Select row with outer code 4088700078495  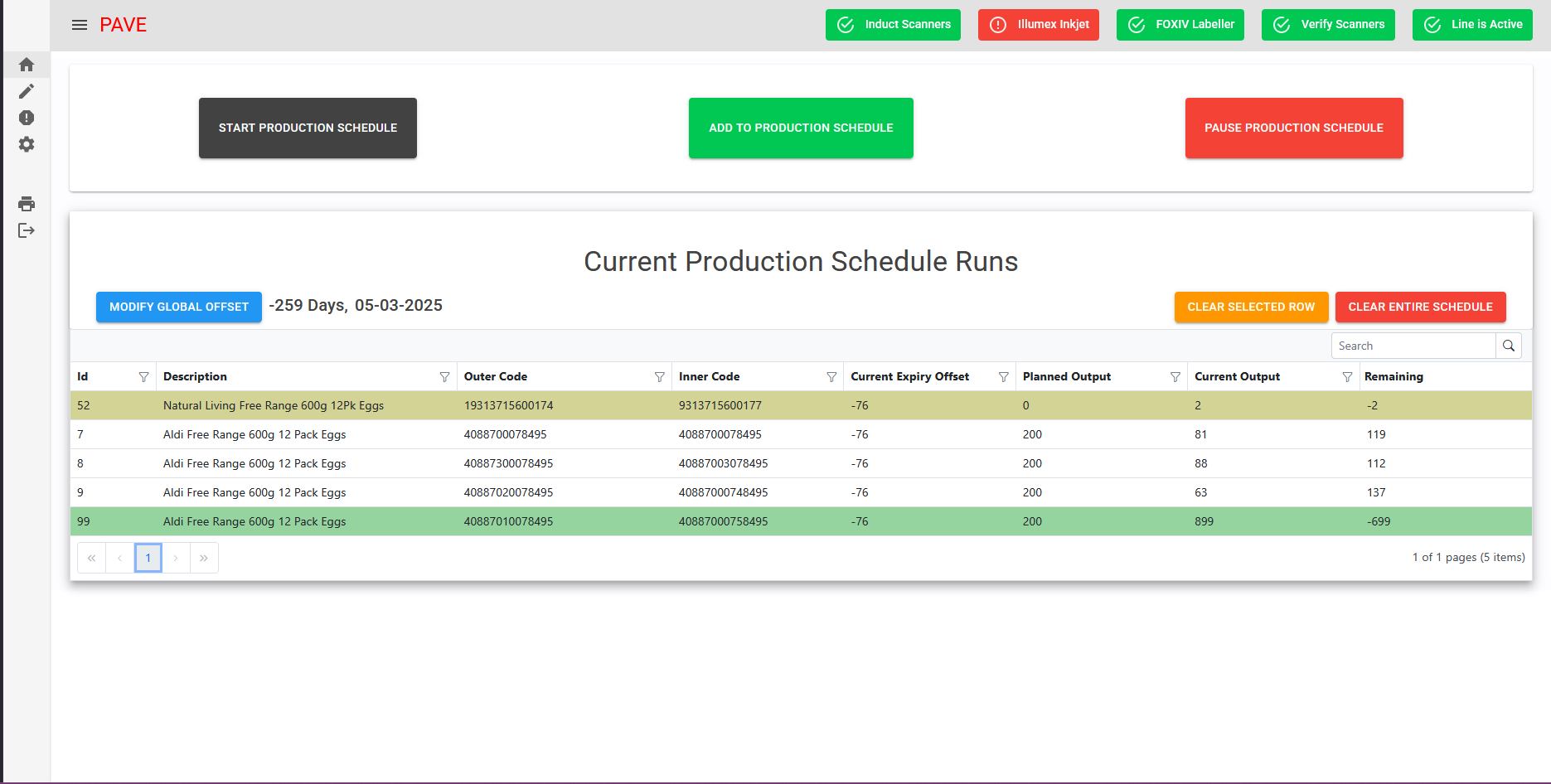[x=801, y=434]
